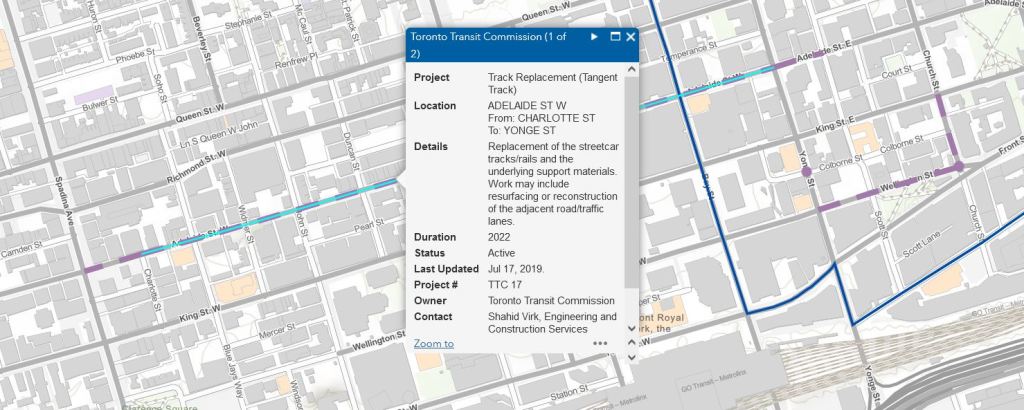Click the "Zoom to" link
The height and width of the screenshot is (410, 1024).
433,343
